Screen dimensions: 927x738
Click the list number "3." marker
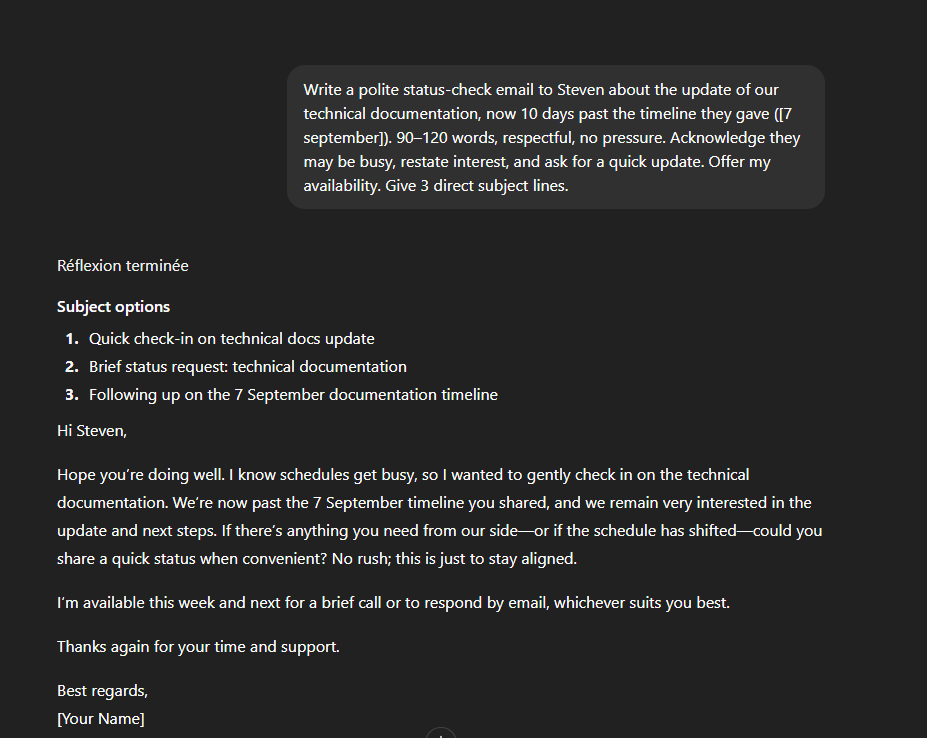pos(72,395)
